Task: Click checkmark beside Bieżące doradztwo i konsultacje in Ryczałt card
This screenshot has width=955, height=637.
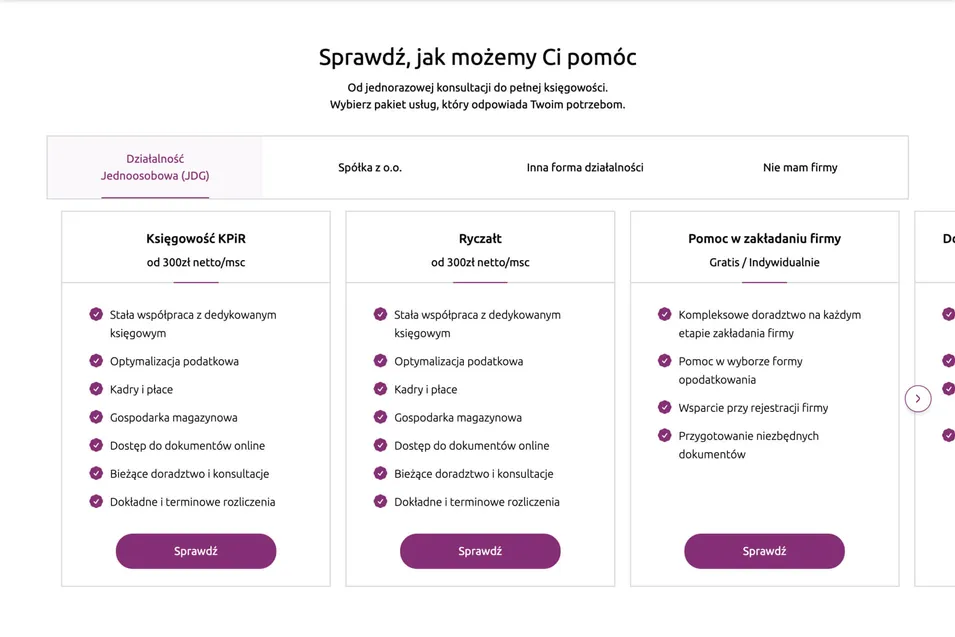Action: [x=380, y=473]
